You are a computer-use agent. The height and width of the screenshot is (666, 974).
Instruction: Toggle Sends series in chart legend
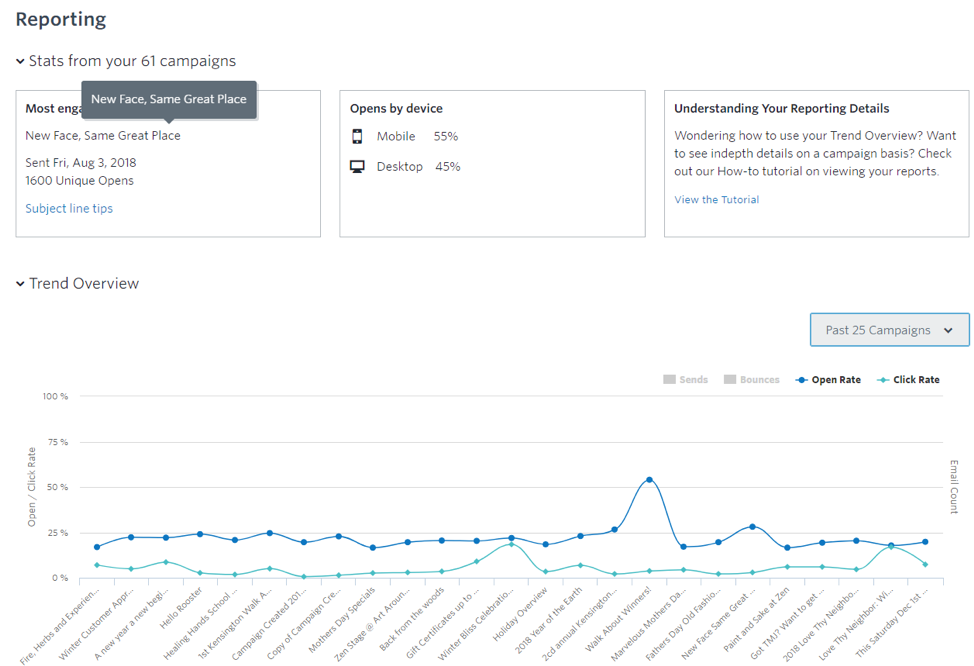(685, 380)
